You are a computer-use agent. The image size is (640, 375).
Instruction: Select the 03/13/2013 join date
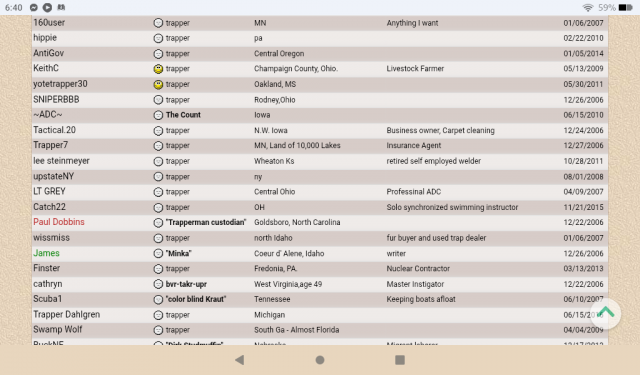(x=583, y=268)
